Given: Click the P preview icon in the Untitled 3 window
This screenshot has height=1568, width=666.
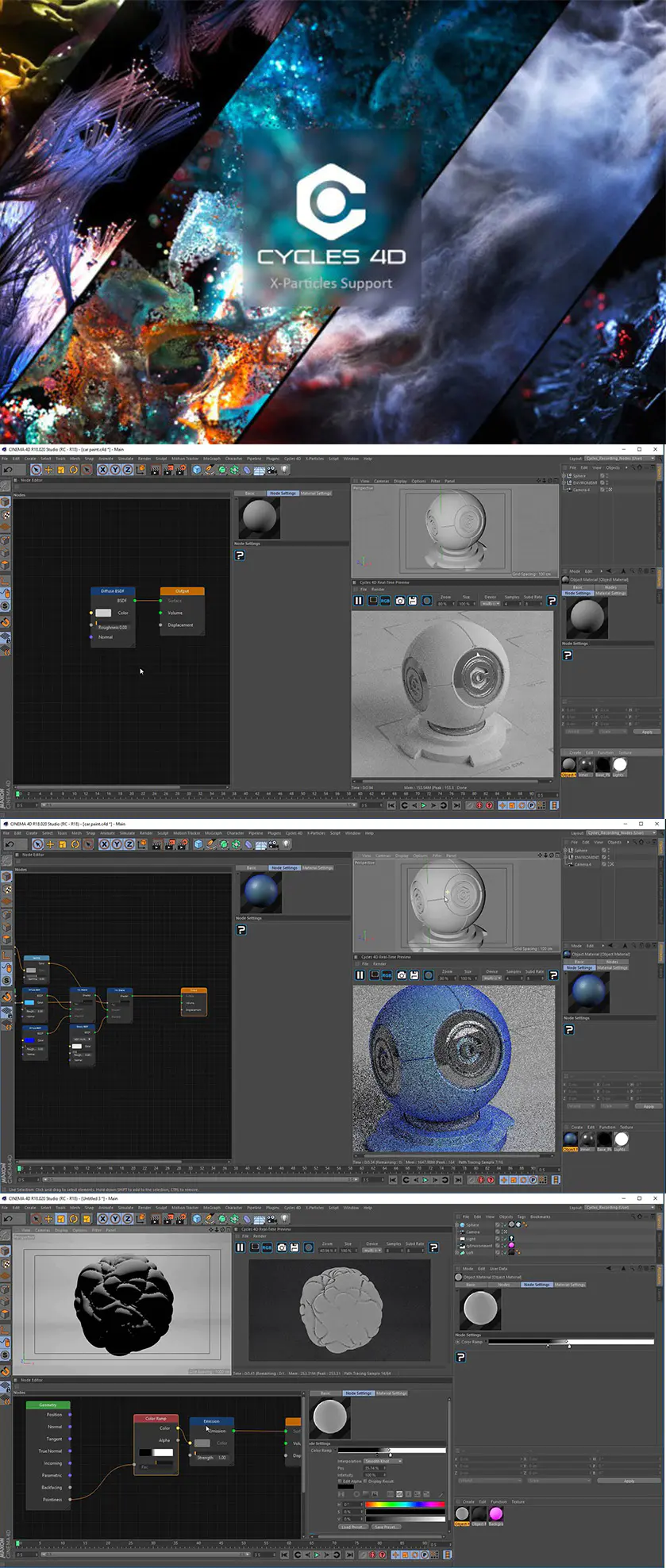Looking at the screenshot, I should (x=433, y=1247).
